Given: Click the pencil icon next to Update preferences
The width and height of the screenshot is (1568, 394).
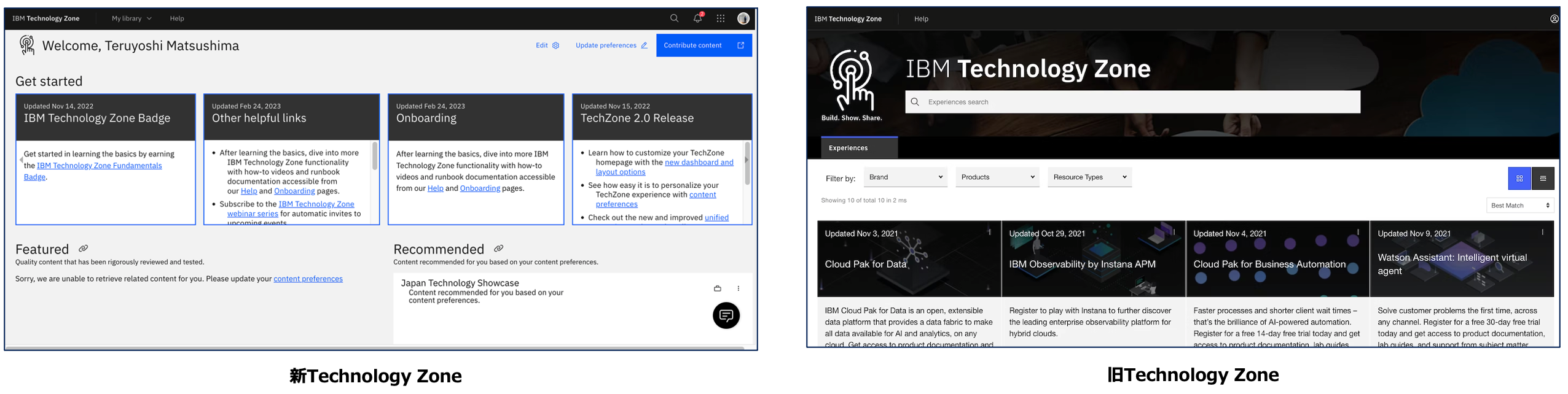Looking at the screenshot, I should [644, 45].
